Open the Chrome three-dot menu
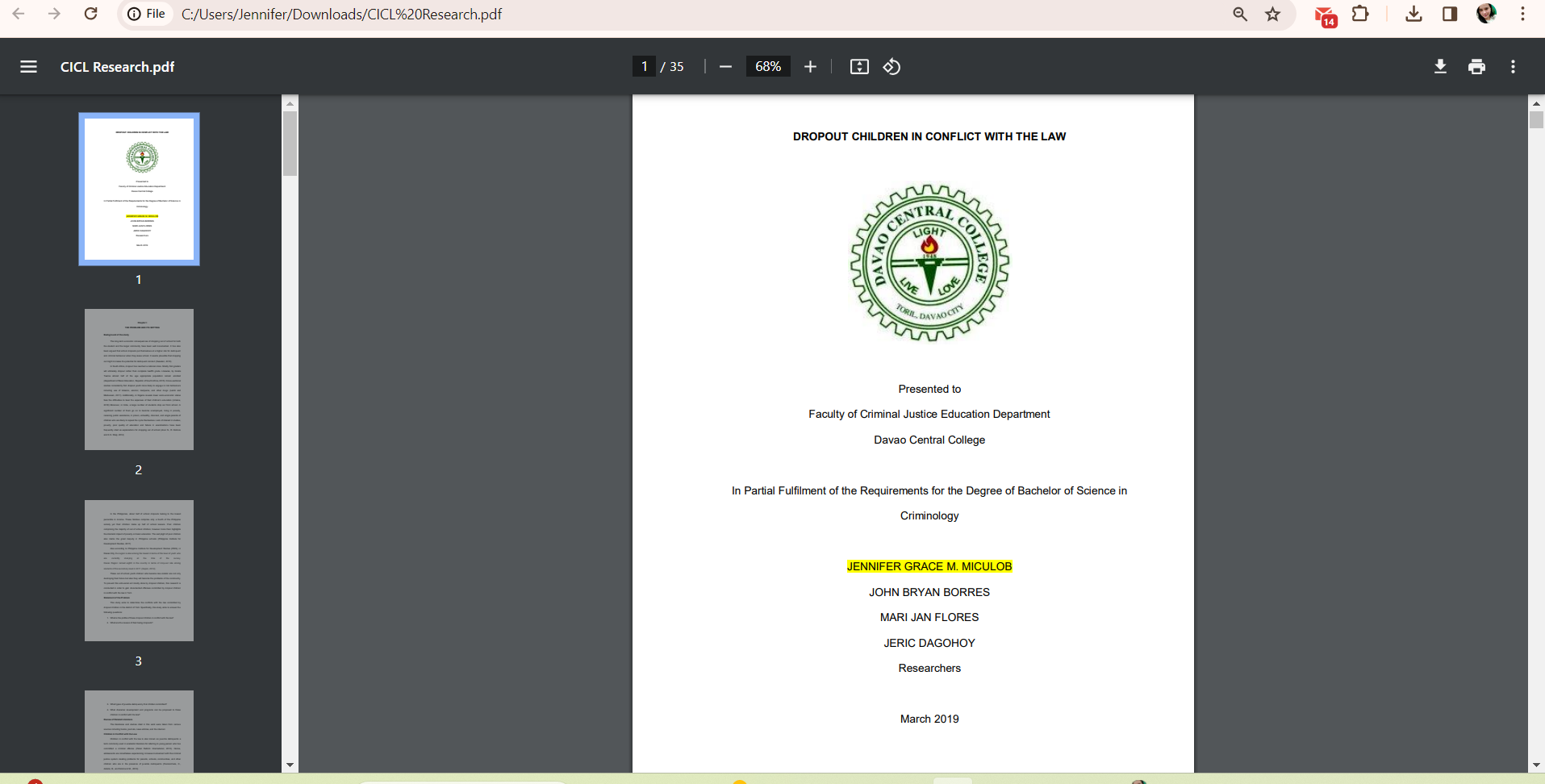 pos(1522,14)
